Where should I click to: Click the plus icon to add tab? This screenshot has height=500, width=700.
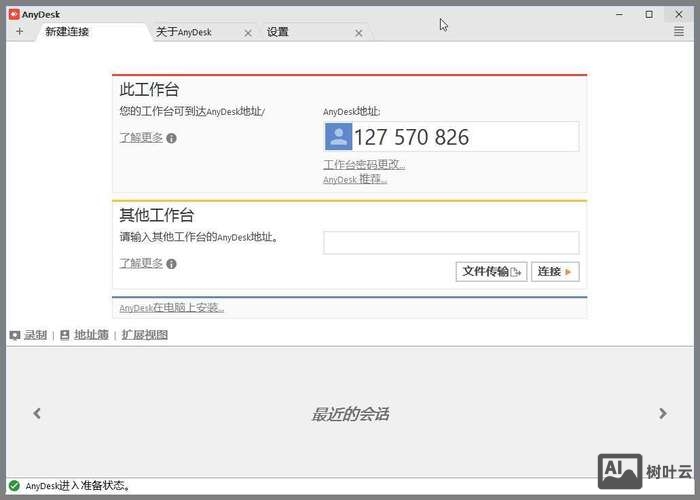coord(19,32)
